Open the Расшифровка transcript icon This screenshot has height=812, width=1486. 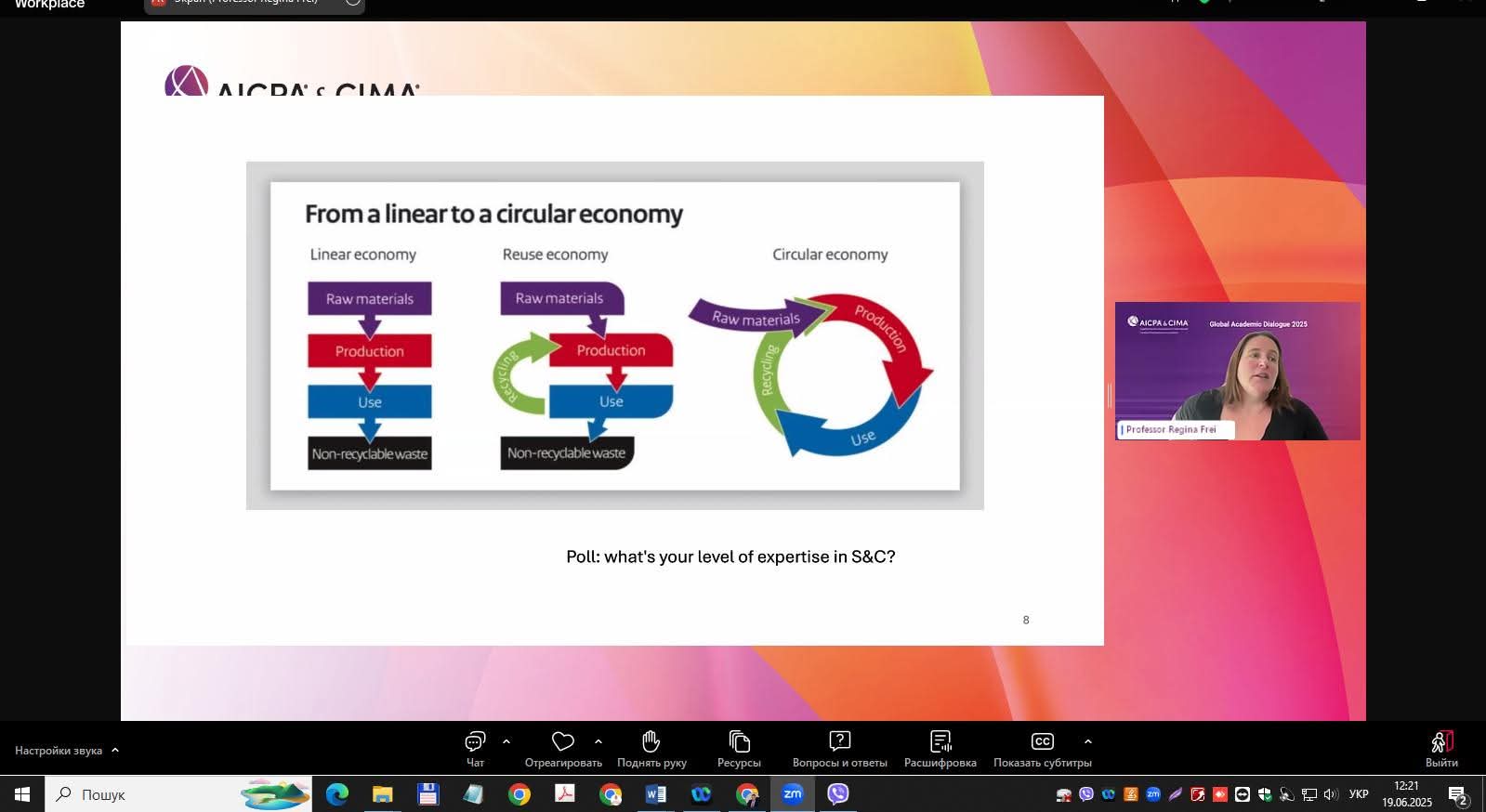click(940, 742)
